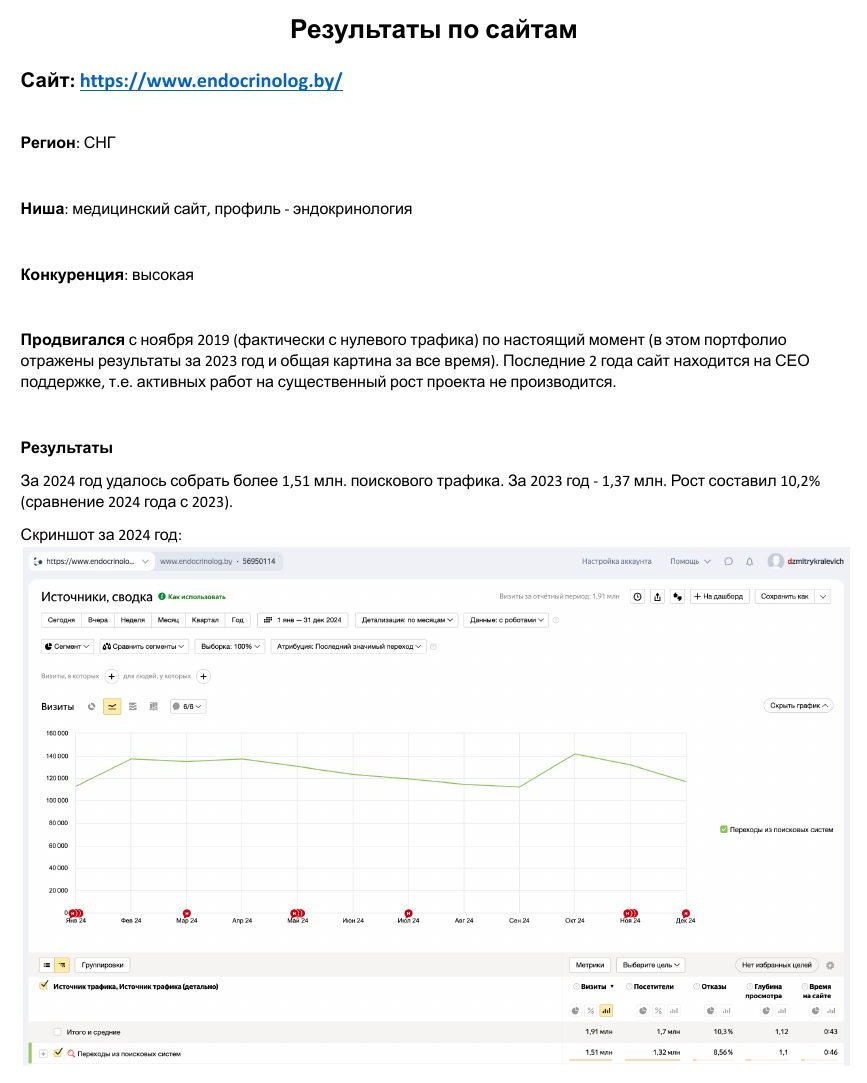Click pie icon under Визиты column
The width and height of the screenshot is (867, 1083).
coord(575,1010)
